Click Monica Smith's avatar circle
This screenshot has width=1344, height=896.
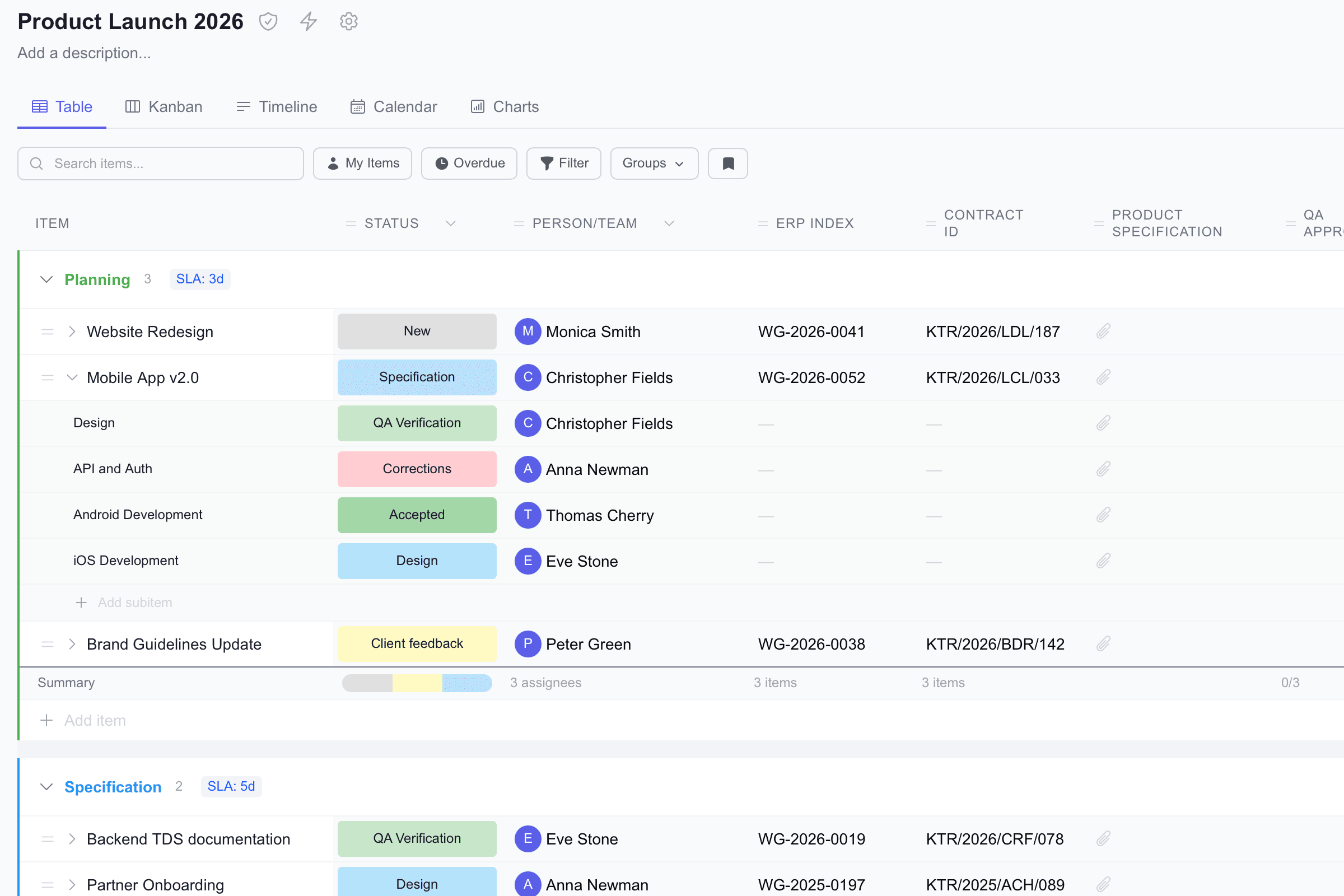point(528,332)
